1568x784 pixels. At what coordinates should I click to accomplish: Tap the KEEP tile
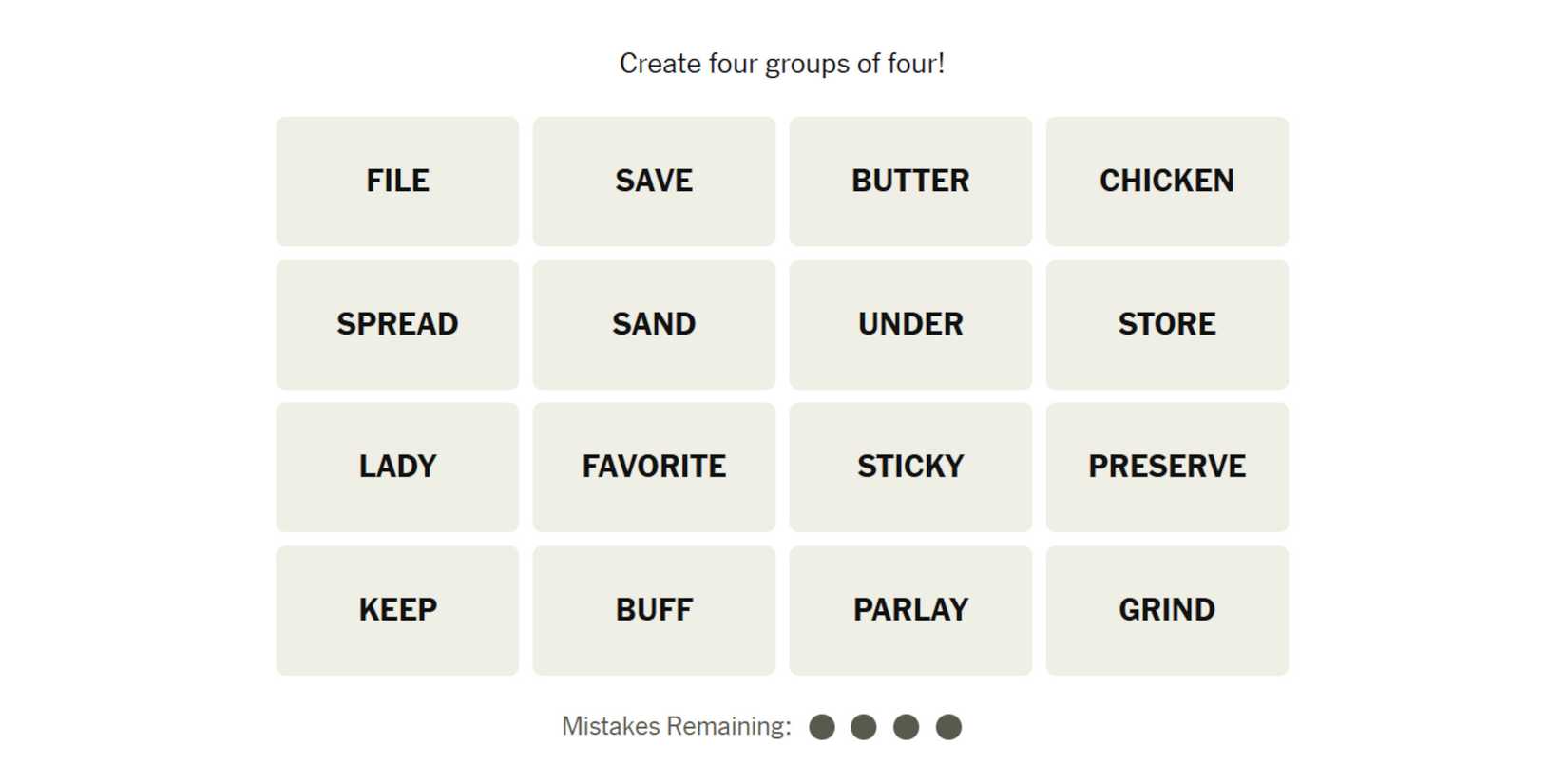coord(397,610)
